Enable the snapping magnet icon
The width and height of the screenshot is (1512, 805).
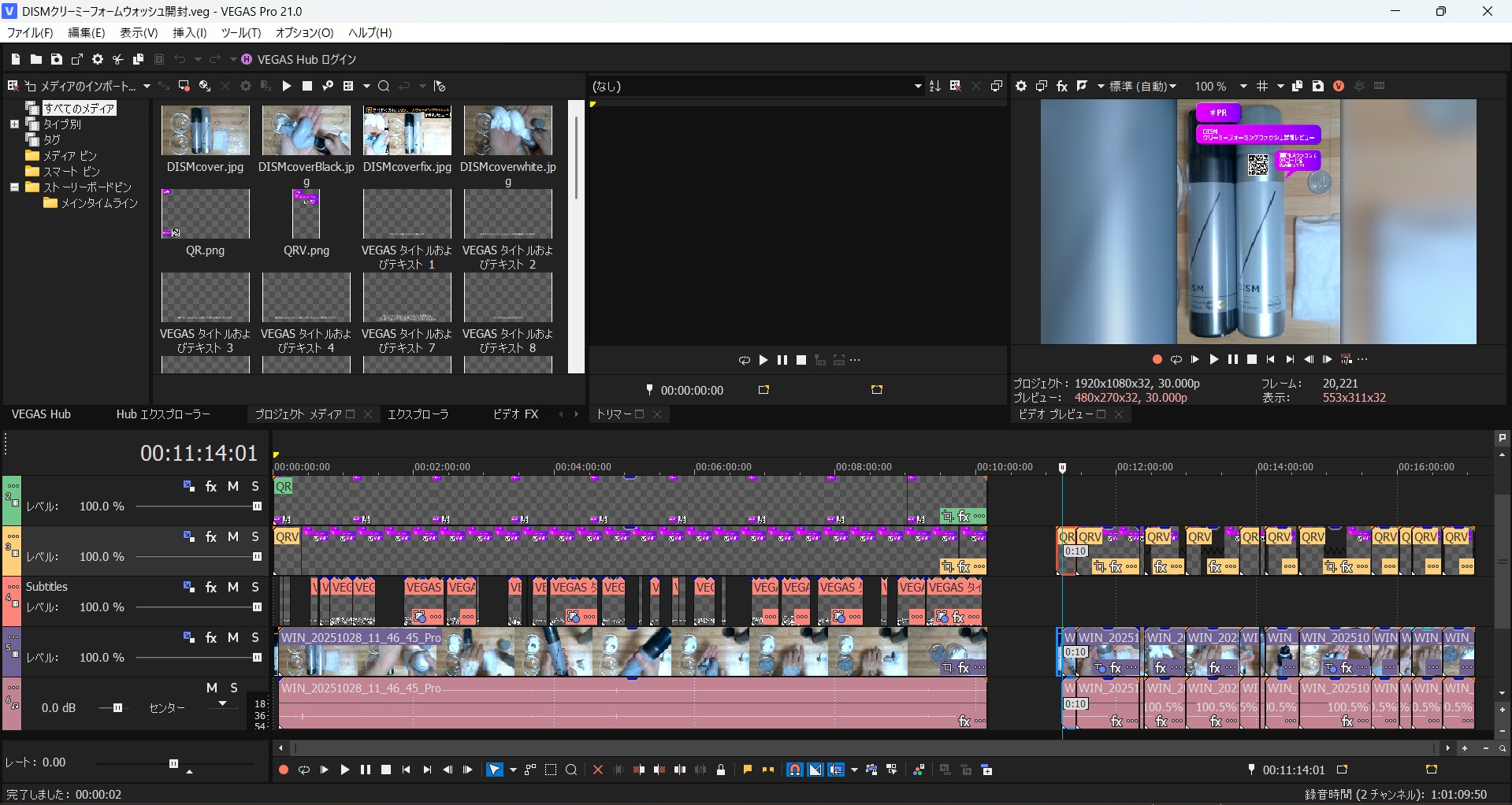pyautogui.click(x=795, y=770)
